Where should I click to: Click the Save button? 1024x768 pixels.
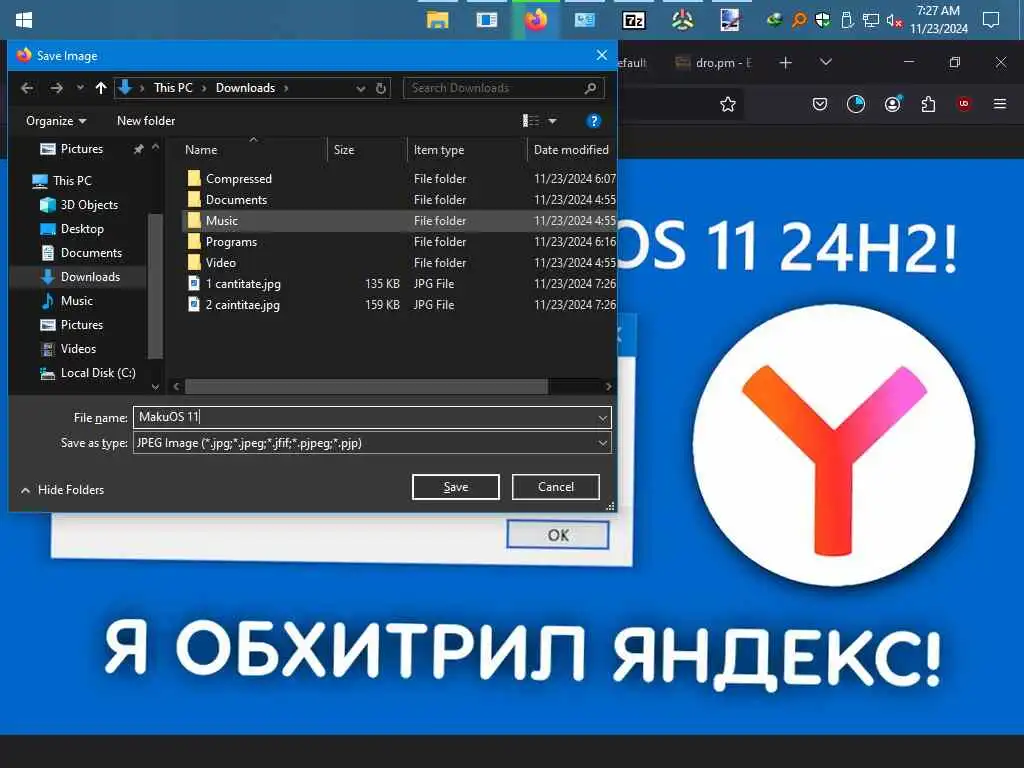(456, 487)
